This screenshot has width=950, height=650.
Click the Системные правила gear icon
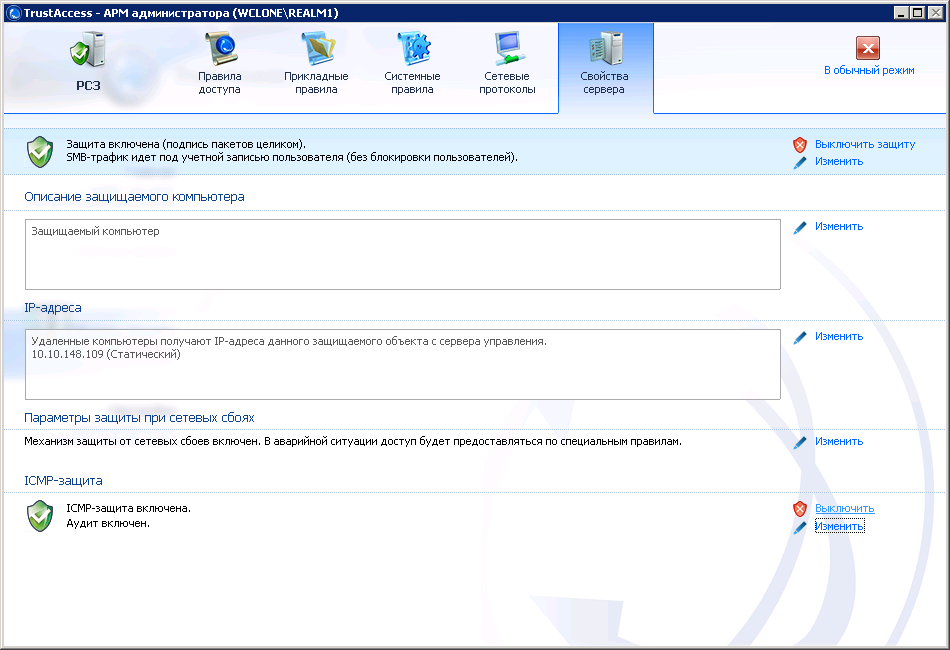click(413, 48)
